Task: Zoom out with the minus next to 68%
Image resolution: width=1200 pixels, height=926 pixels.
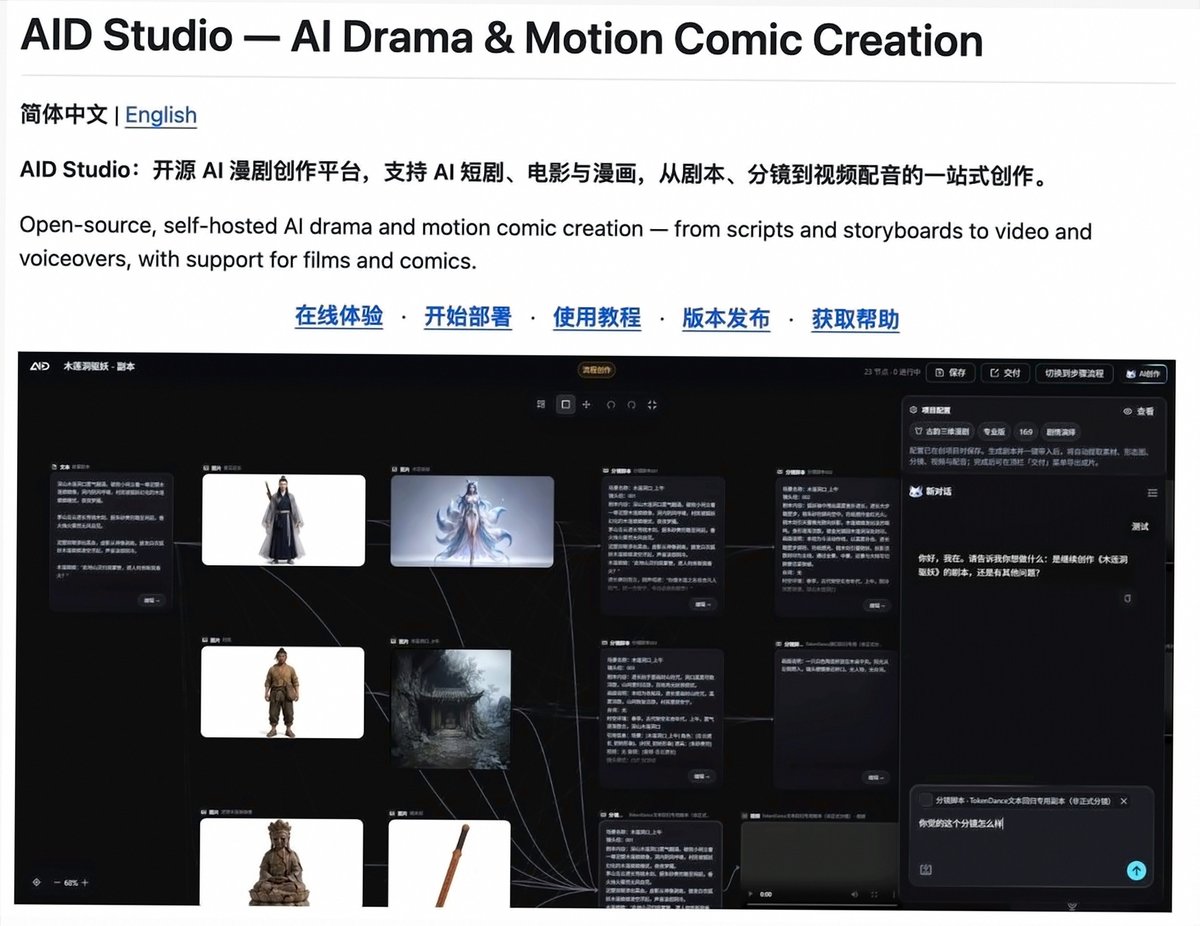Action: click(57, 882)
